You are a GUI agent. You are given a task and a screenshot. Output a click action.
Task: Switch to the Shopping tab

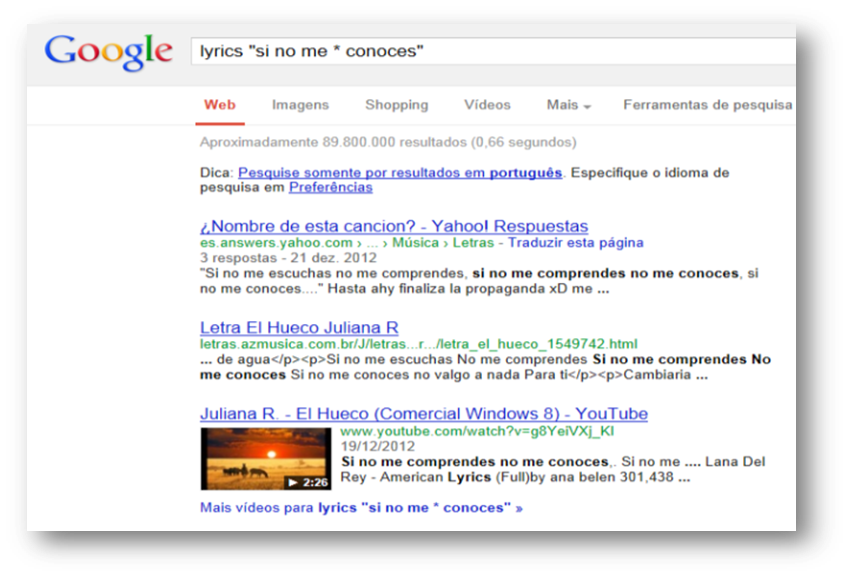click(x=396, y=104)
